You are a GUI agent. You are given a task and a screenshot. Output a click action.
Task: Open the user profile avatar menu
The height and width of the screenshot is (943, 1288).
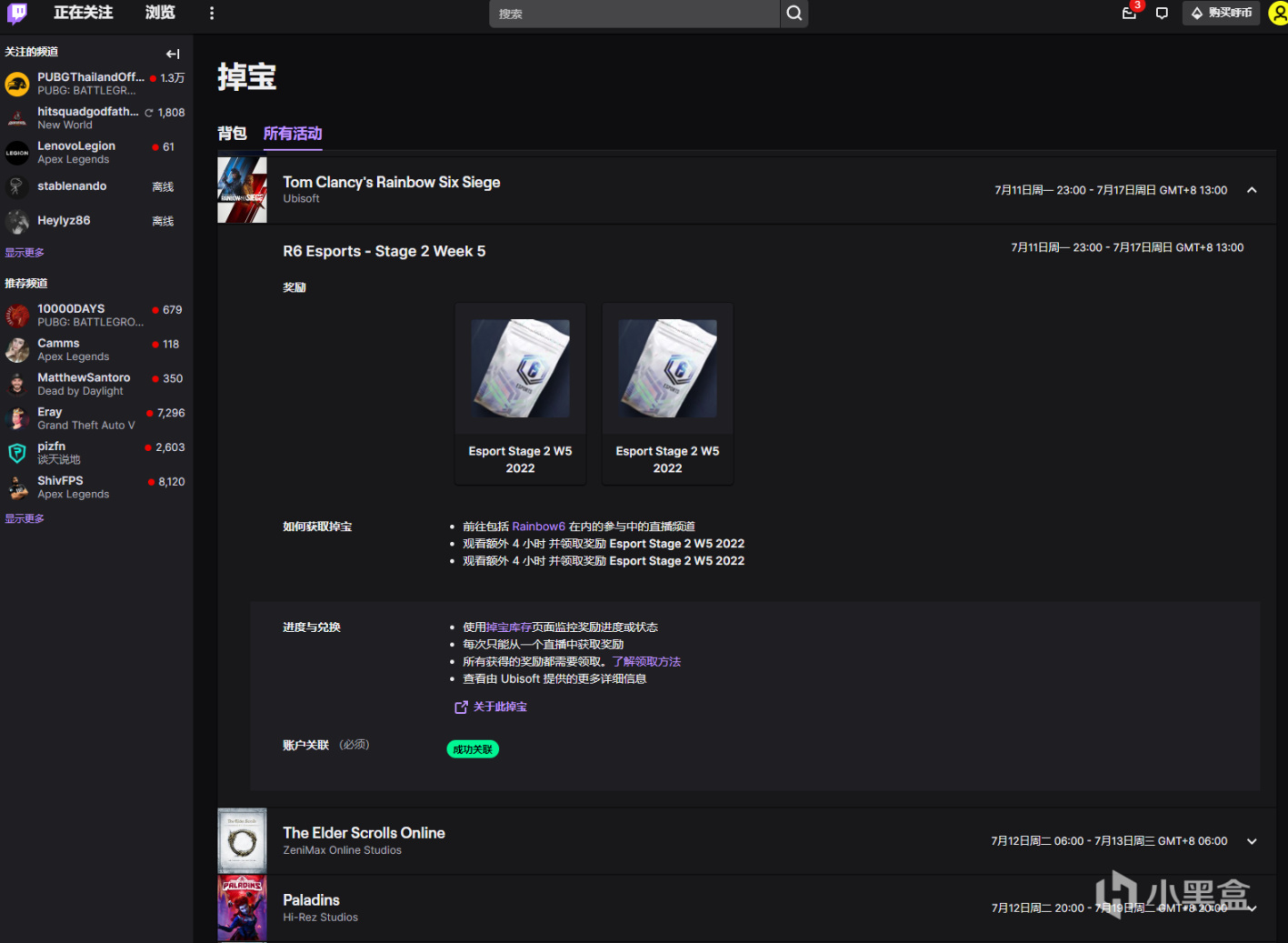1278,14
